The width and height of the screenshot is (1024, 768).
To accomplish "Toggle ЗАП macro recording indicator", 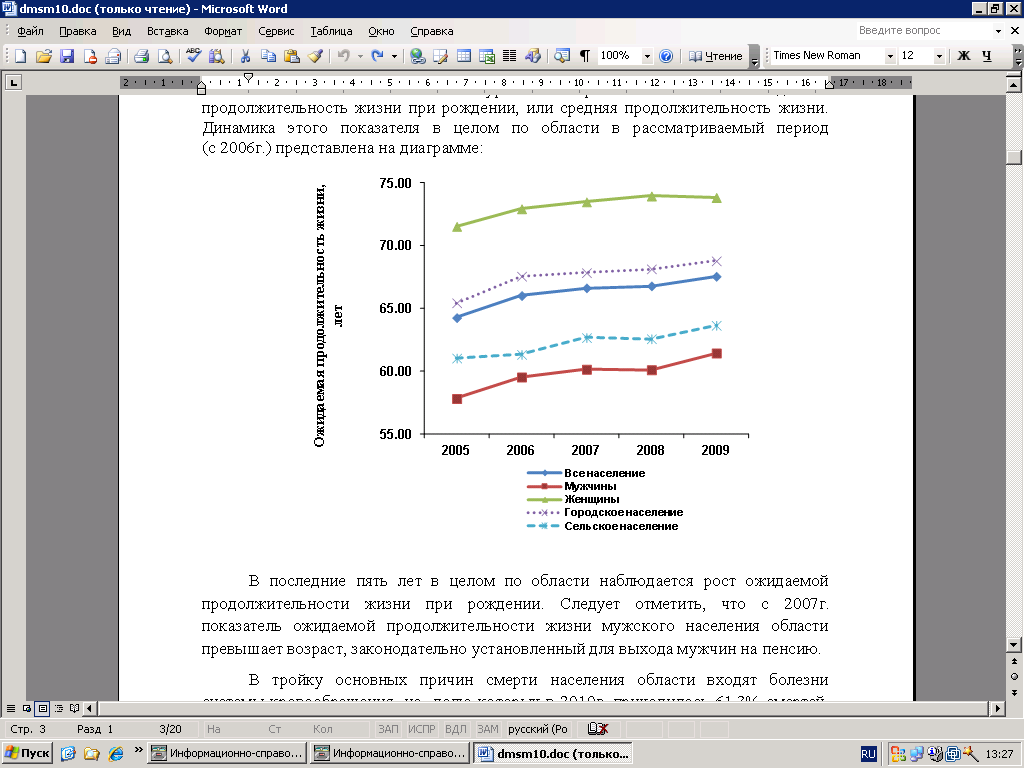I will click(388, 729).
